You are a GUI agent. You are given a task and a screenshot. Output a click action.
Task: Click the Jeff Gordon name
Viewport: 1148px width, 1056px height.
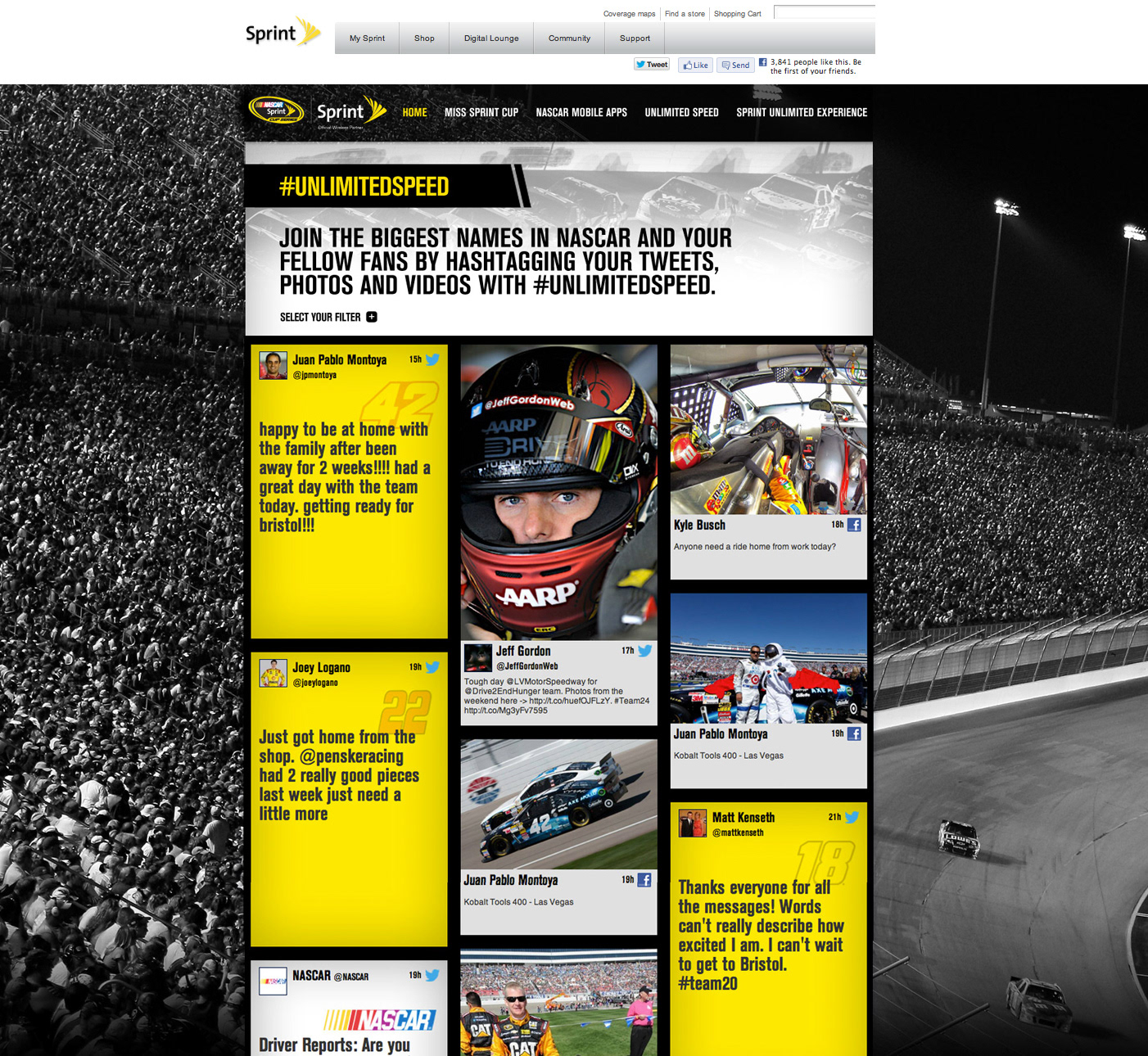(x=523, y=651)
